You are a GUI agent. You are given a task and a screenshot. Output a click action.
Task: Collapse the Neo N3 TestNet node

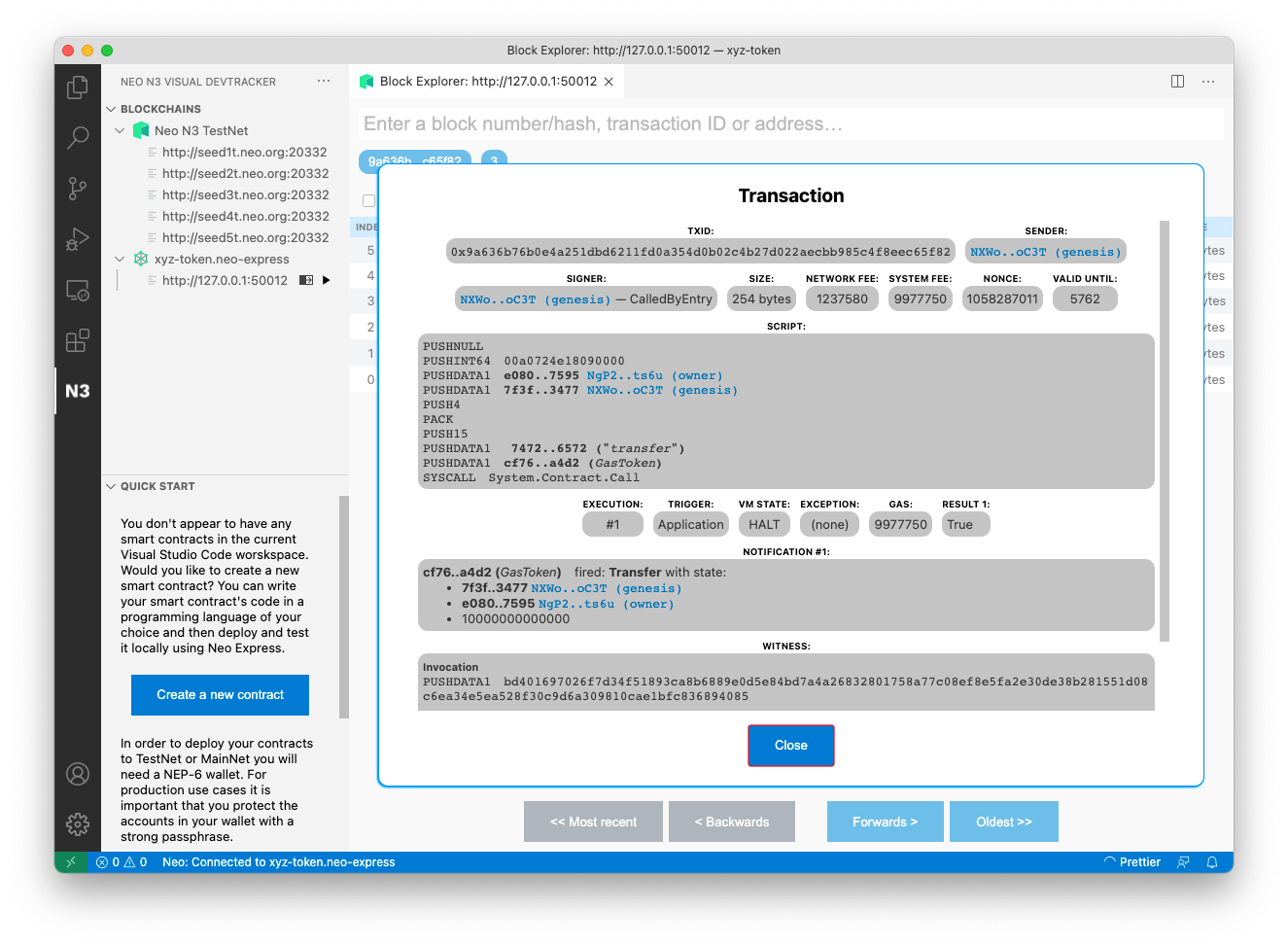point(120,130)
